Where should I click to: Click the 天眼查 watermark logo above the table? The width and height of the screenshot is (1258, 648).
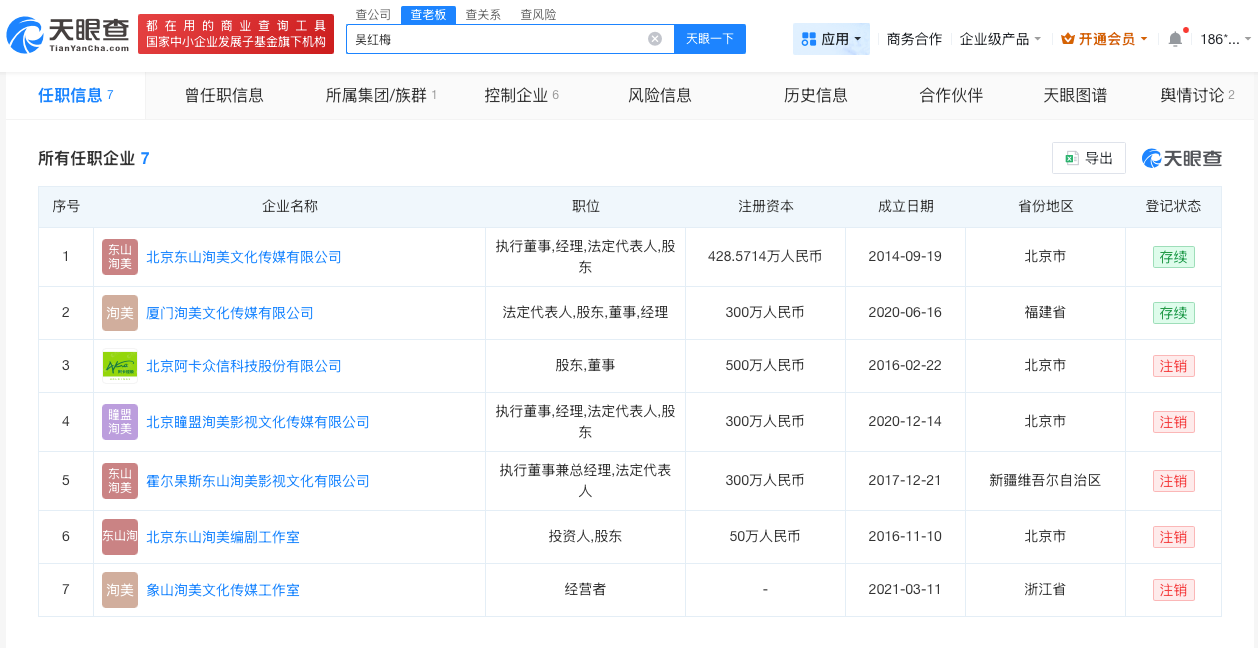[x=1182, y=157]
